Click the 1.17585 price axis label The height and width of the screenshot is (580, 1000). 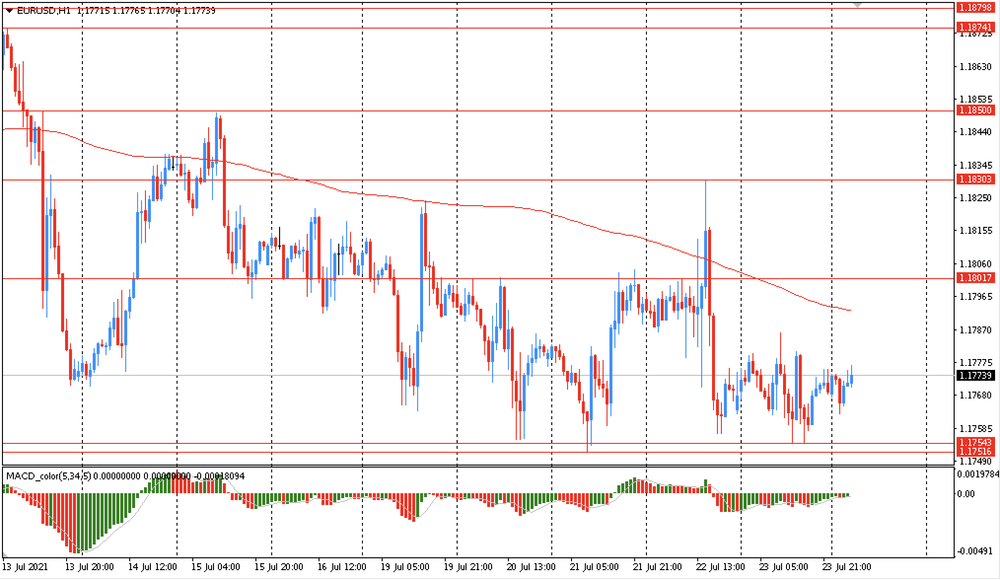(x=976, y=429)
